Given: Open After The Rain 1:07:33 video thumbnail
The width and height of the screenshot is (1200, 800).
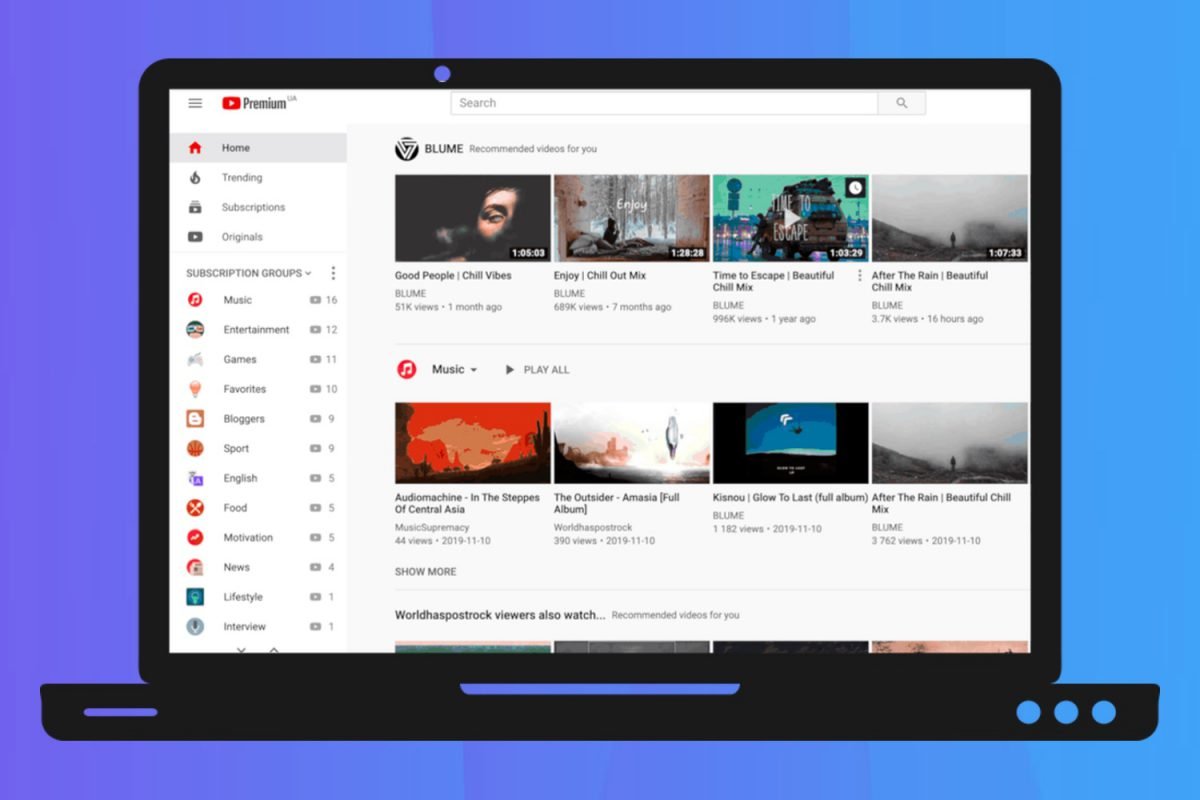Looking at the screenshot, I should (x=950, y=218).
